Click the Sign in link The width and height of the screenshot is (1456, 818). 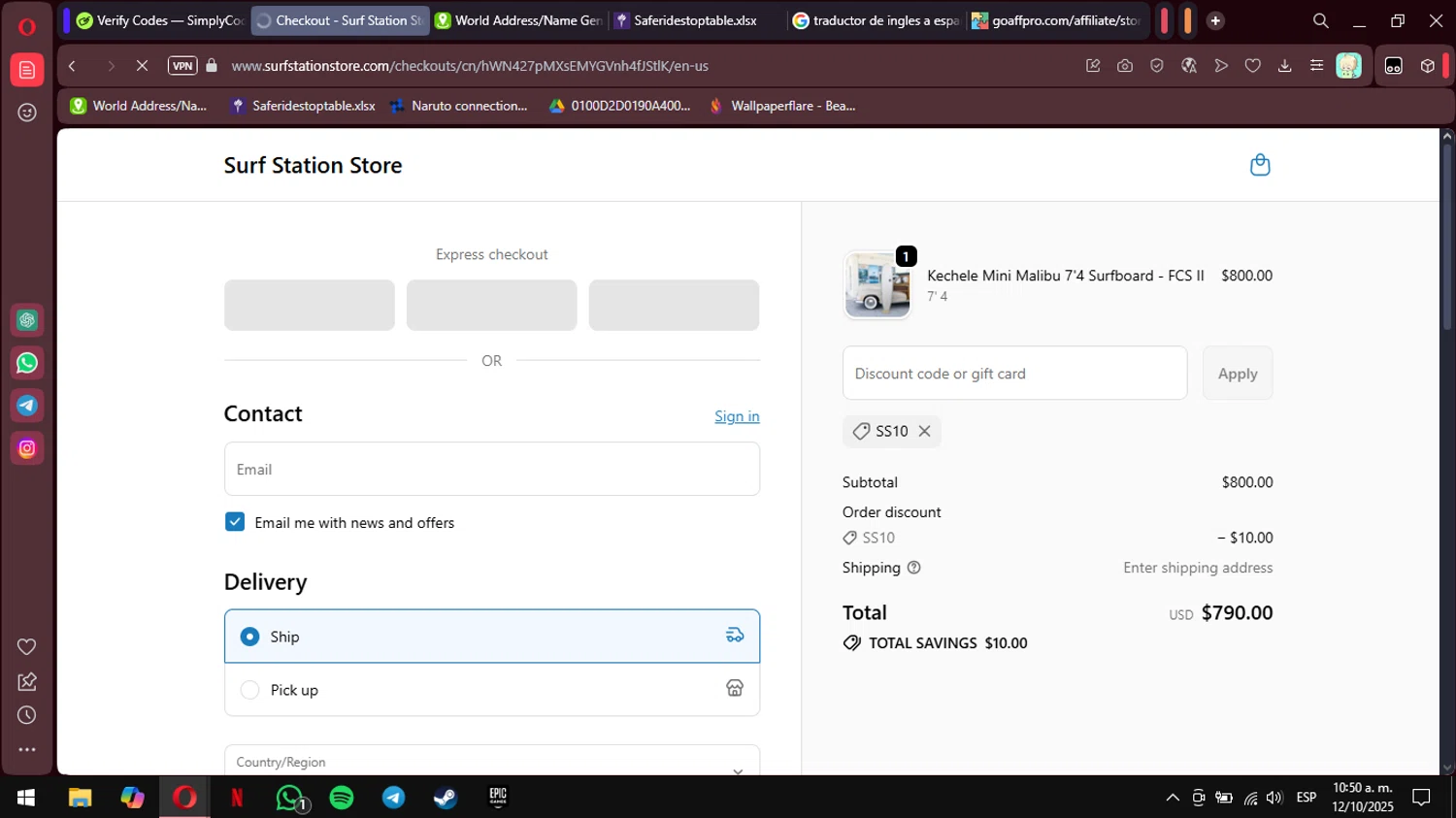[737, 416]
